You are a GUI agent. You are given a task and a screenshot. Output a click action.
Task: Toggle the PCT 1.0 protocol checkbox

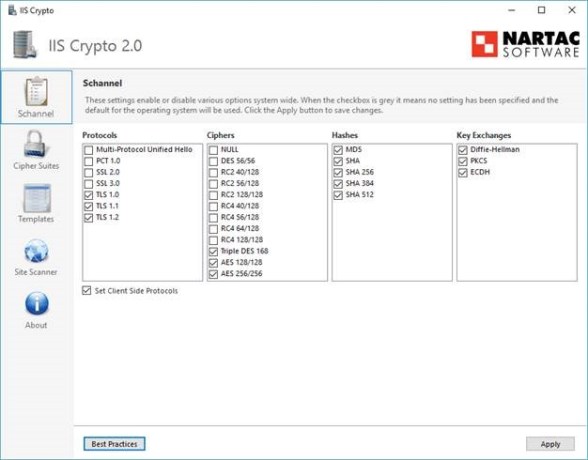click(x=88, y=161)
